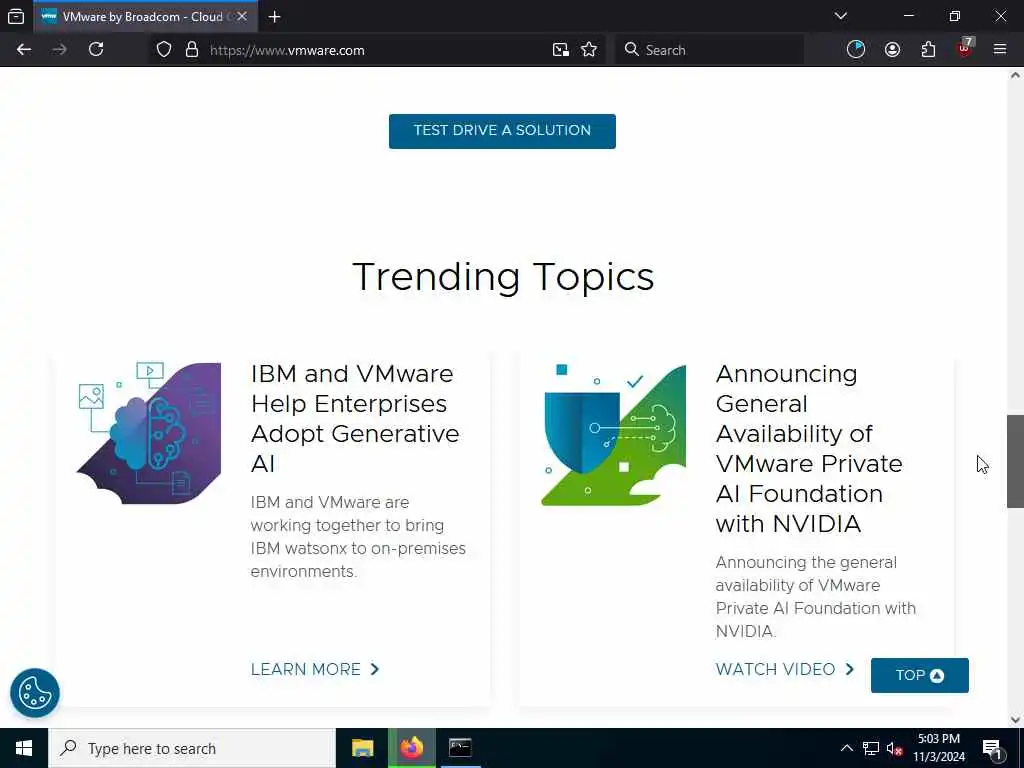This screenshot has height=768, width=1024.
Task: Open the extensions puzzle-piece menu
Action: pos(928,50)
